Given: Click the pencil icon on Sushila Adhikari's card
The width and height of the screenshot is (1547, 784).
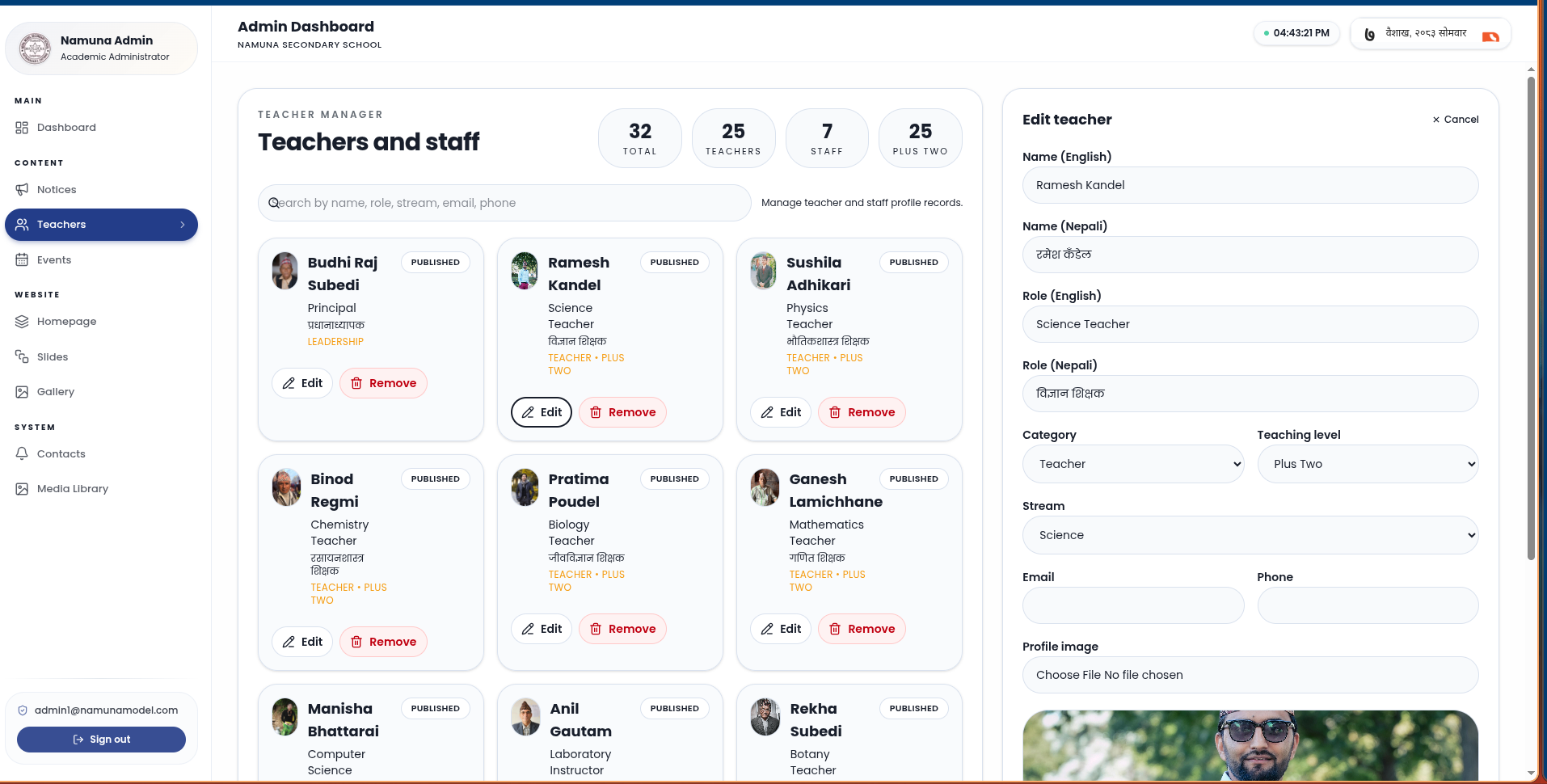Looking at the screenshot, I should tap(767, 412).
